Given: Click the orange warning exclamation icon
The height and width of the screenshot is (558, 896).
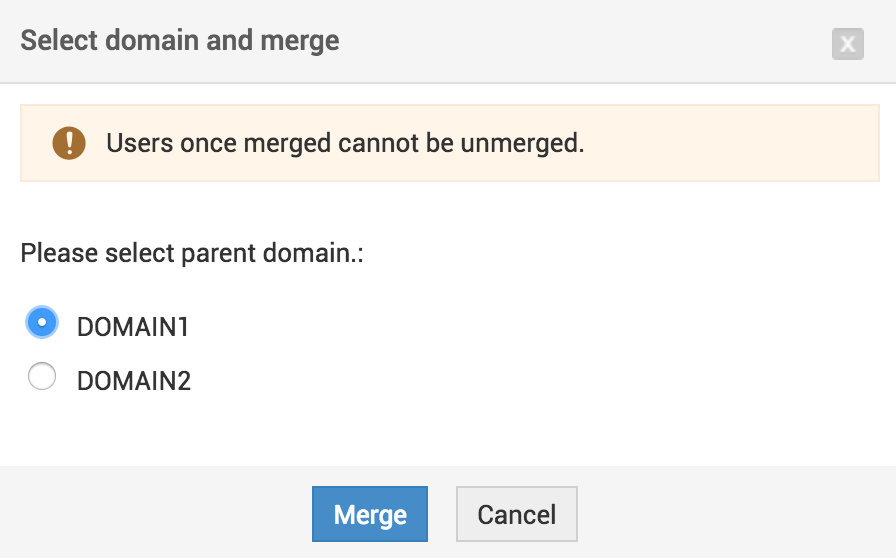Looking at the screenshot, I should (x=69, y=143).
